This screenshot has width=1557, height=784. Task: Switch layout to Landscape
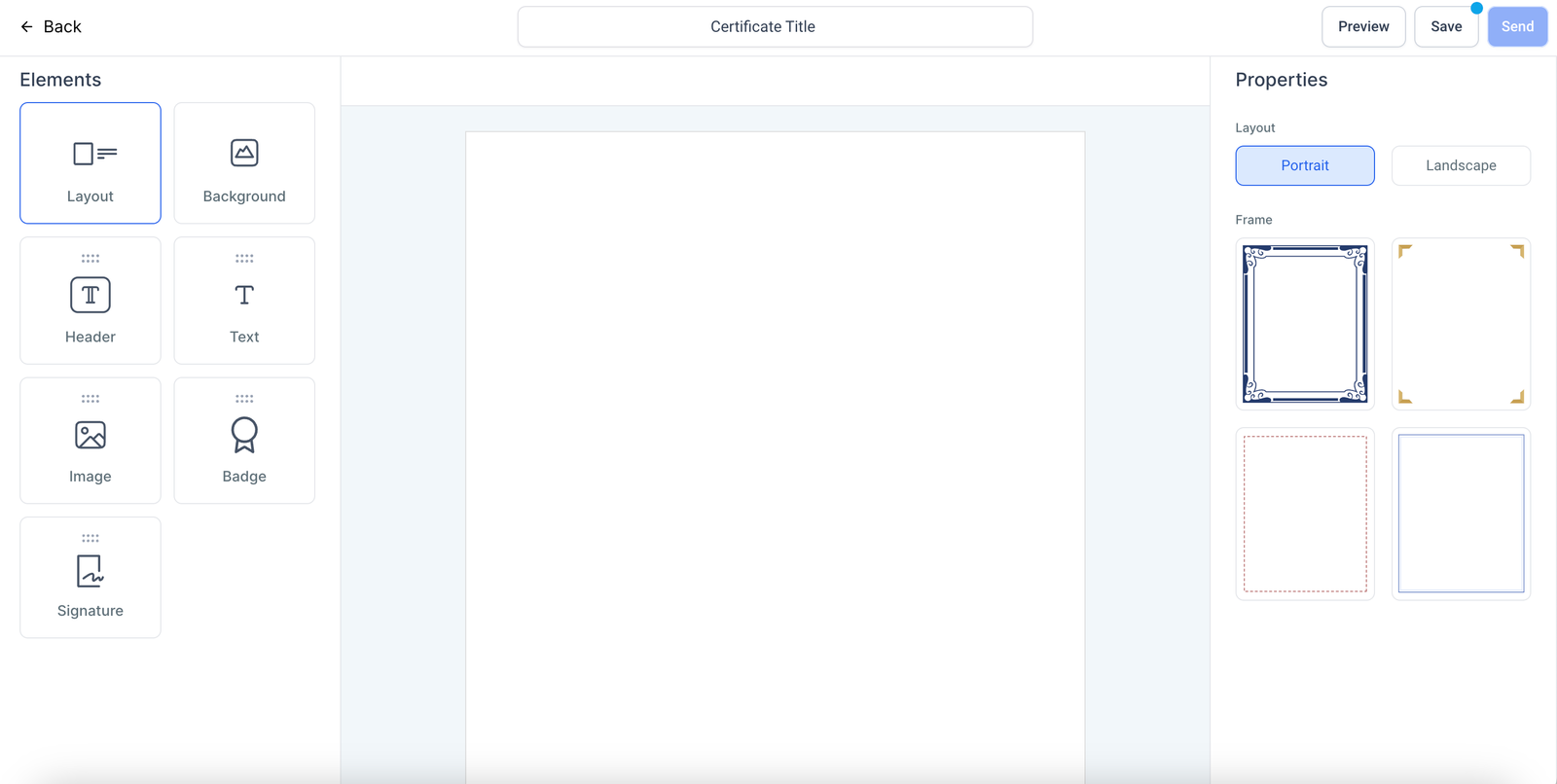[1461, 165]
